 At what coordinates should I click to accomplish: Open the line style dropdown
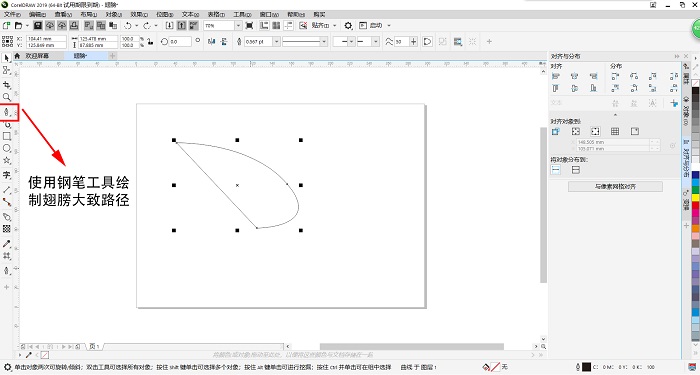[324, 42]
